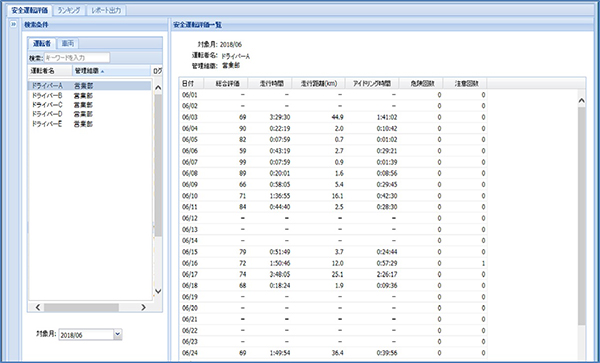The height and width of the screenshot is (363, 600).
Task: Click distance 44.9 in 06/03 row
Action: [x=338, y=117]
